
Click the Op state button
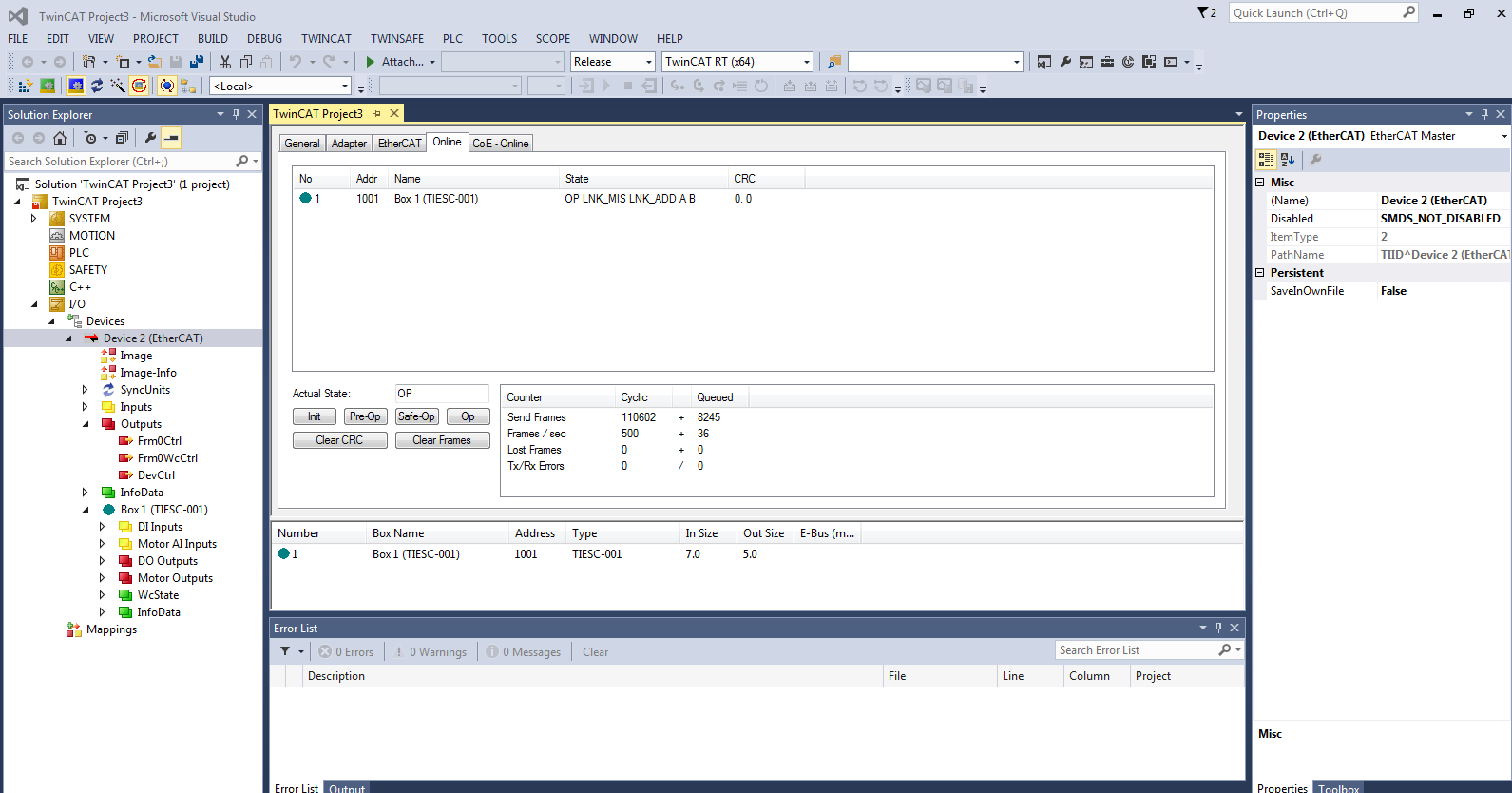[468, 416]
